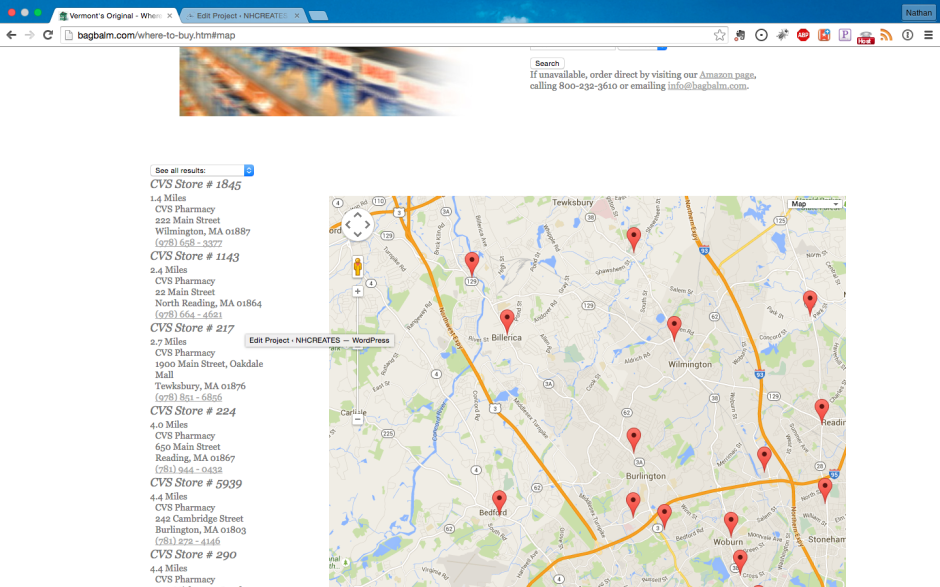Image resolution: width=940 pixels, height=587 pixels.
Task: Open the purple P extension
Action: (845, 35)
